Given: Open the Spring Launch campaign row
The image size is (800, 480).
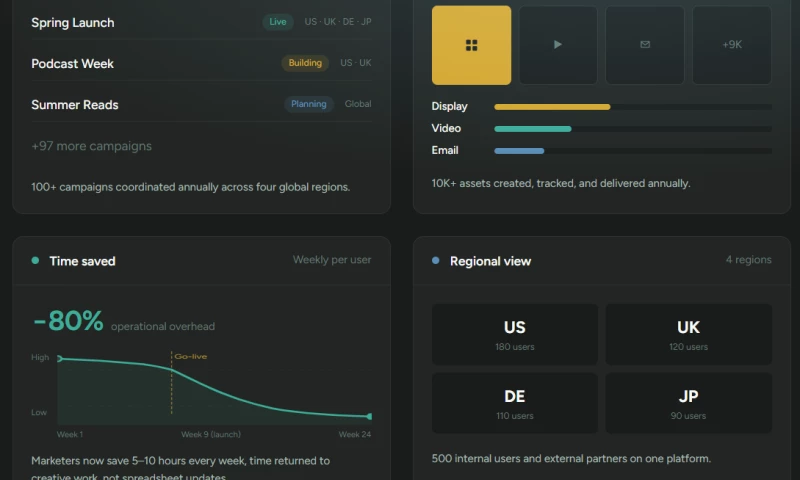Looking at the screenshot, I should [x=201, y=22].
